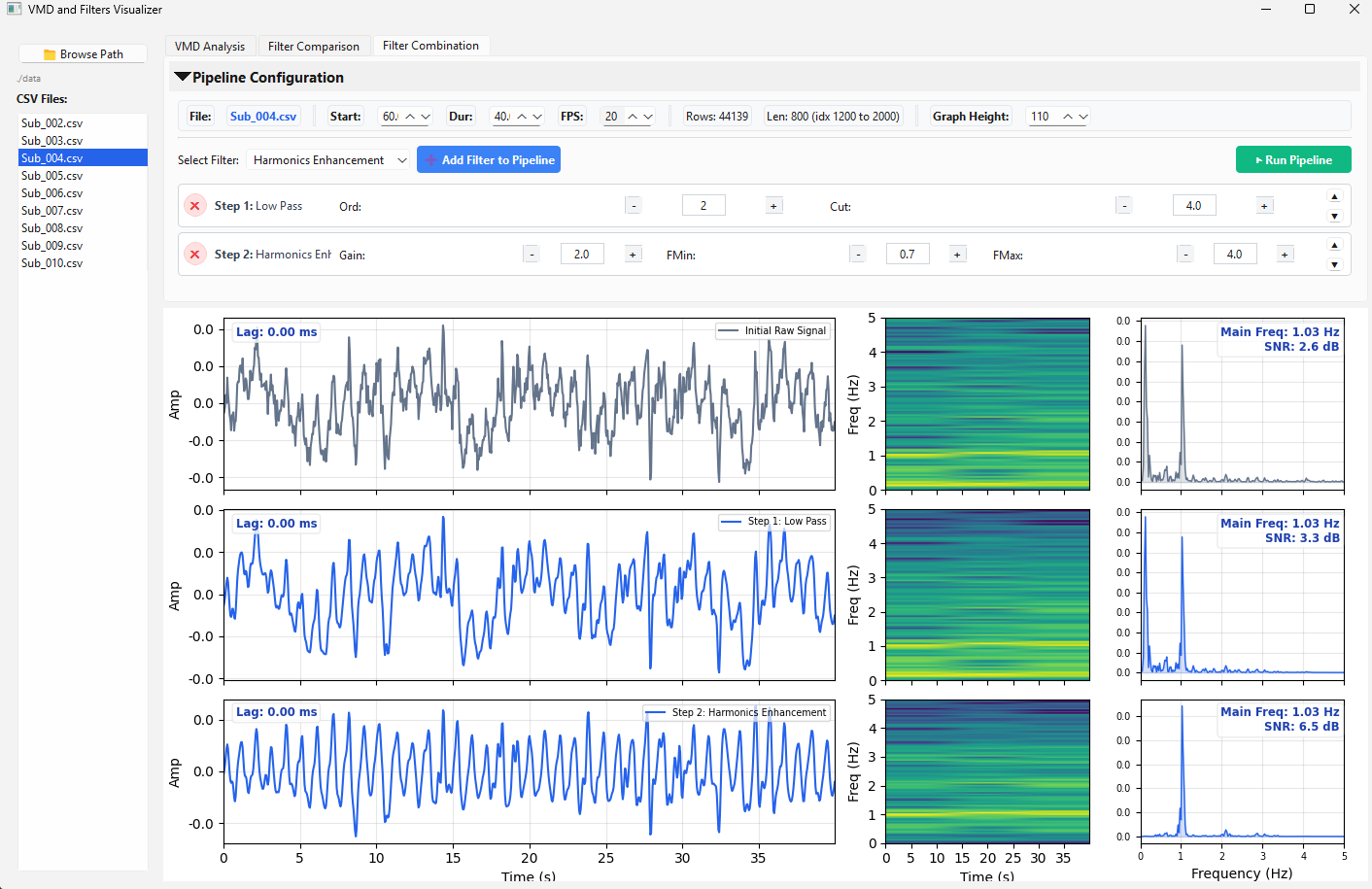The image size is (1372, 889).
Task: Collapse the Pipeline Configuration section
Action: coord(182,77)
